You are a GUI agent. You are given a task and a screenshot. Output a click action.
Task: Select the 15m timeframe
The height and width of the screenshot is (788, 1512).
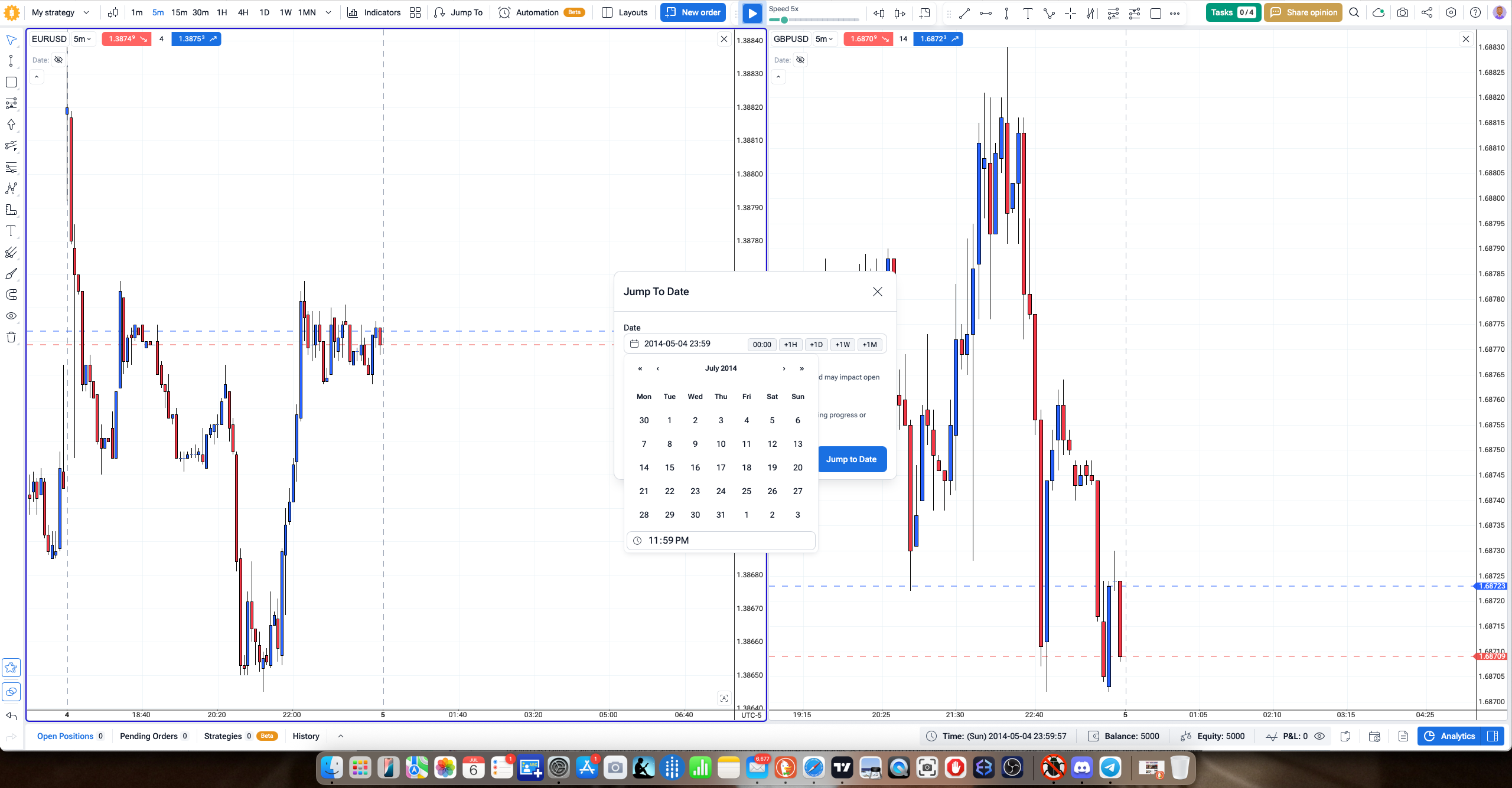coord(179,12)
